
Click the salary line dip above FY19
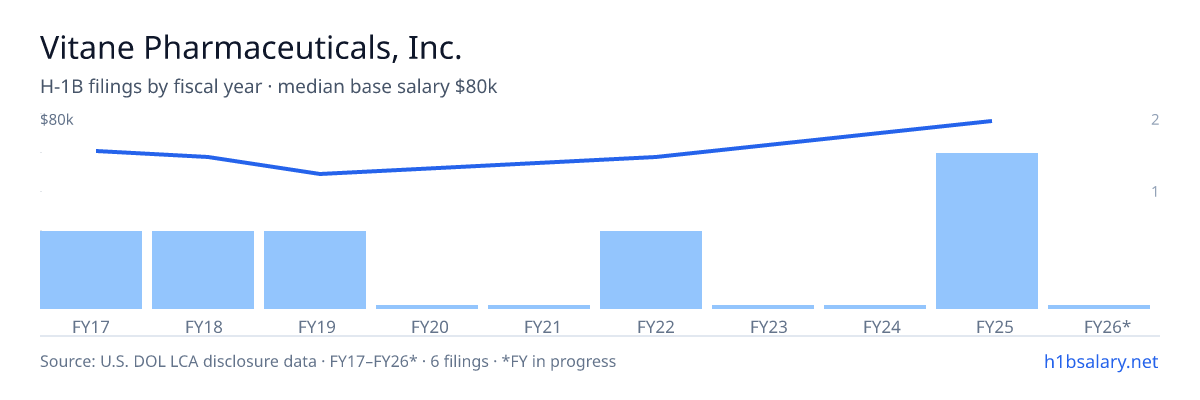point(320,174)
